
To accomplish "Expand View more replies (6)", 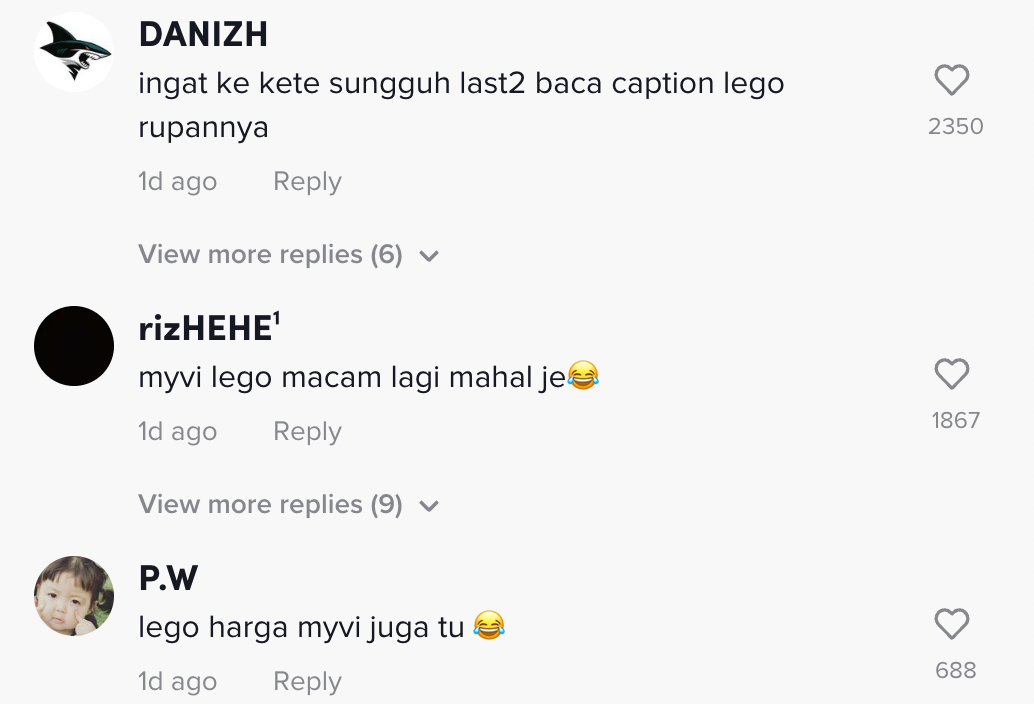I will 270,255.
